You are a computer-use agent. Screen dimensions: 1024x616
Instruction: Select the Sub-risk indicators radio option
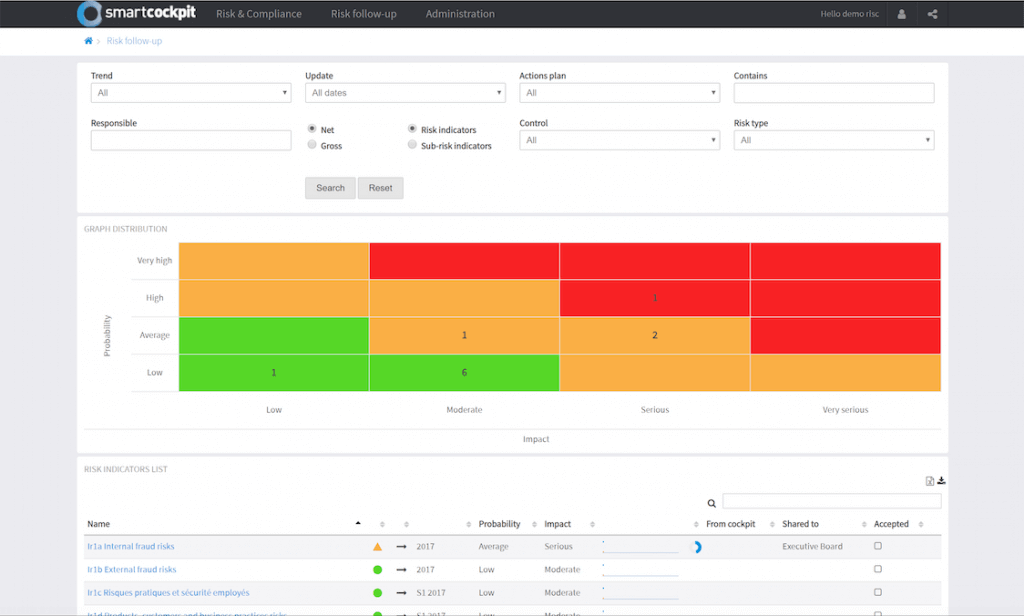412,145
